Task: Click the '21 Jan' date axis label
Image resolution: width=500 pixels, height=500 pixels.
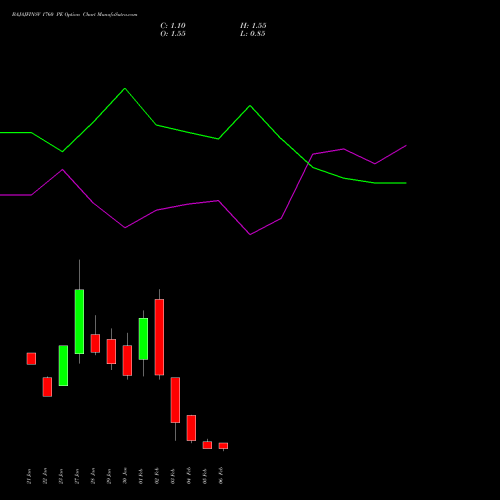Action: pos(29,476)
